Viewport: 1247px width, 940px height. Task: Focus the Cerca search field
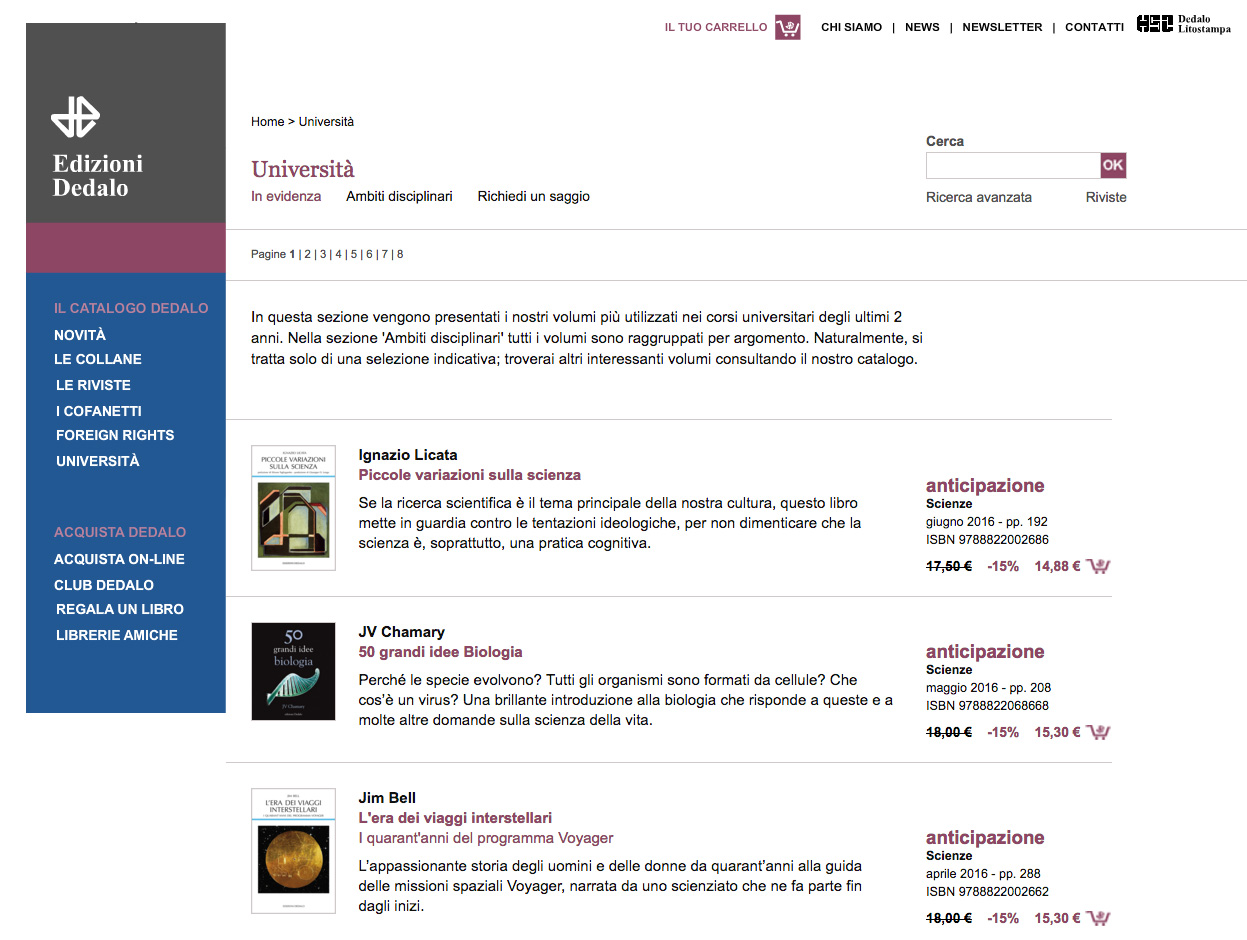point(1013,165)
